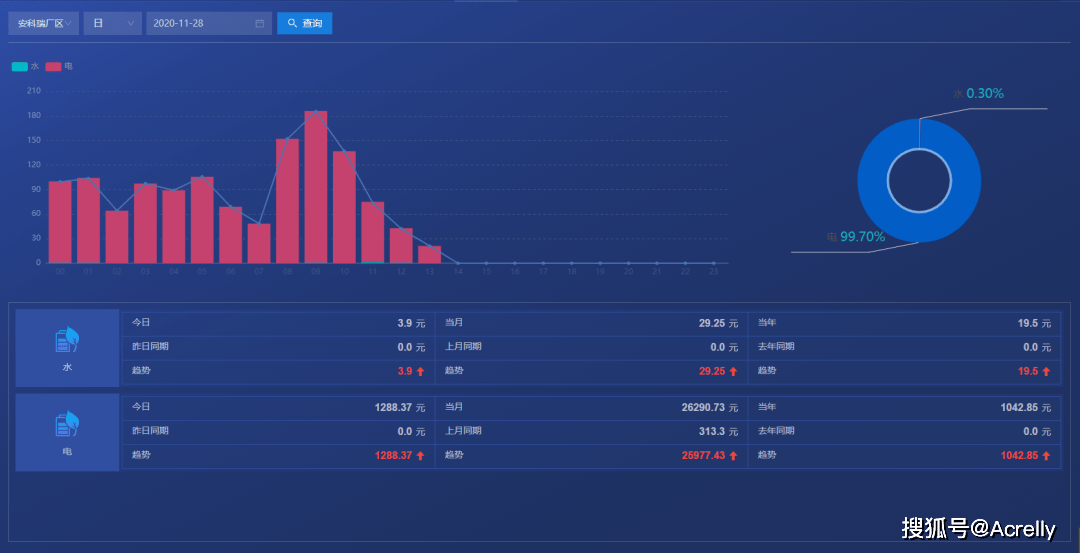Click the up arrow beside 29.25 water monthly trend
The height and width of the screenshot is (553, 1080).
coord(733,371)
